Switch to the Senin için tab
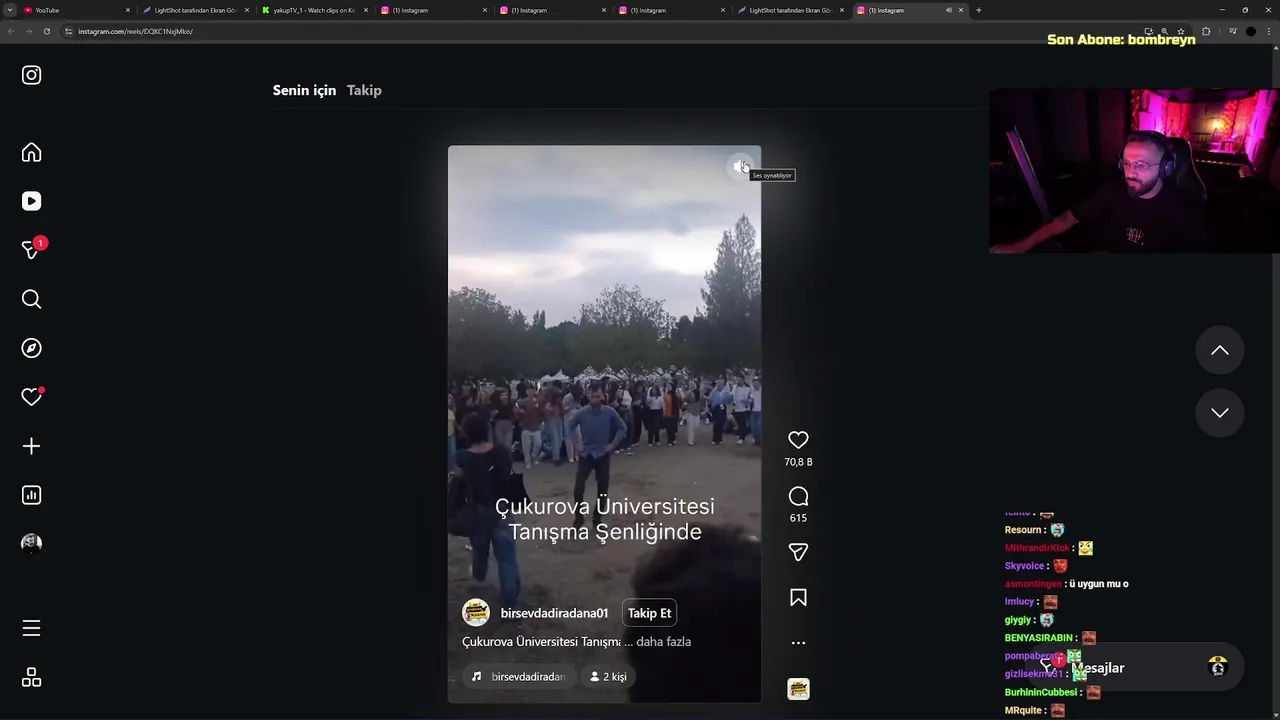1280x720 pixels. coord(304,90)
